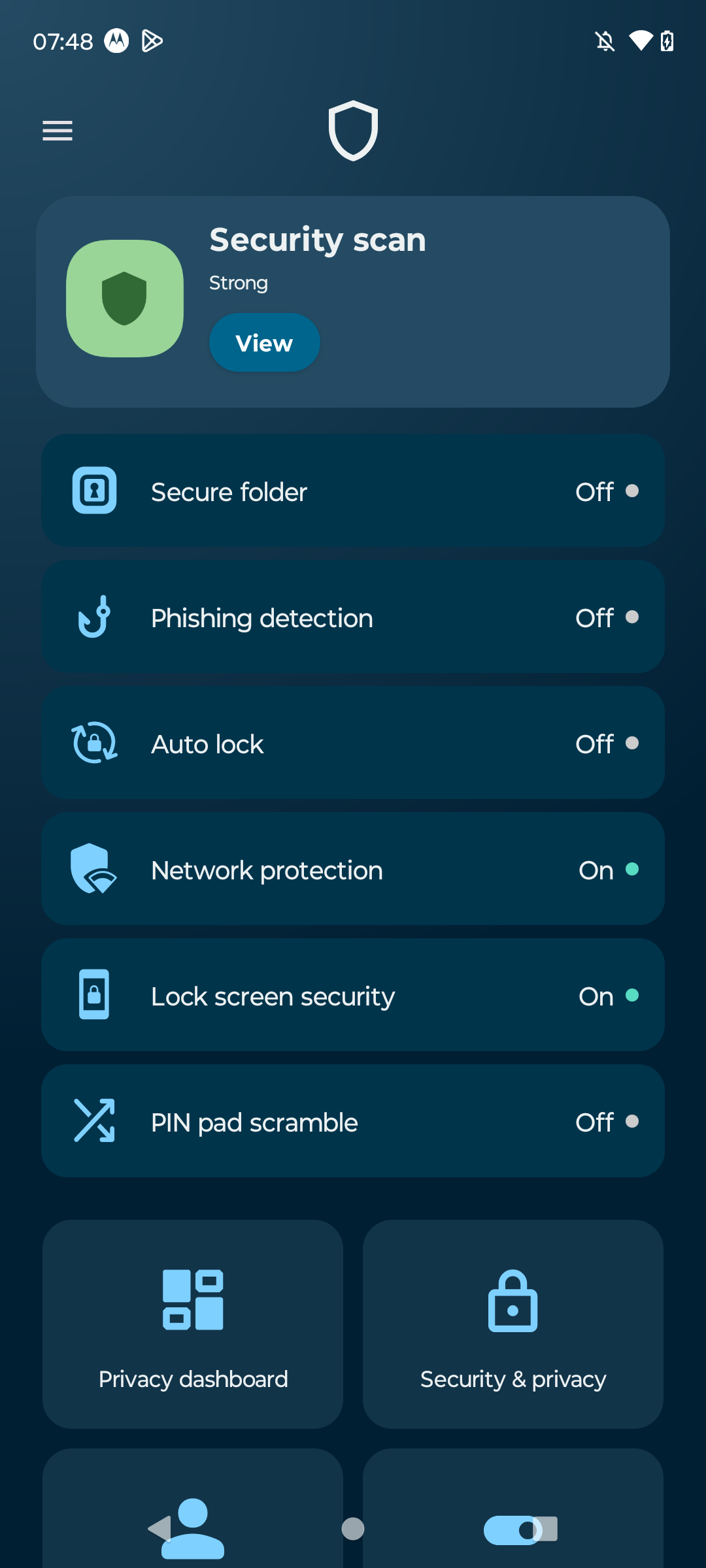This screenshot has width=706, height=1568.
Task: Open the Privacy dashboard tile
Action: (193, 1324)
